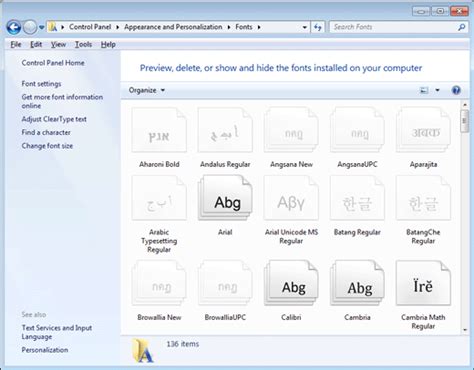
Task: Select the Aparajita font icon
Action: [423, 130]
